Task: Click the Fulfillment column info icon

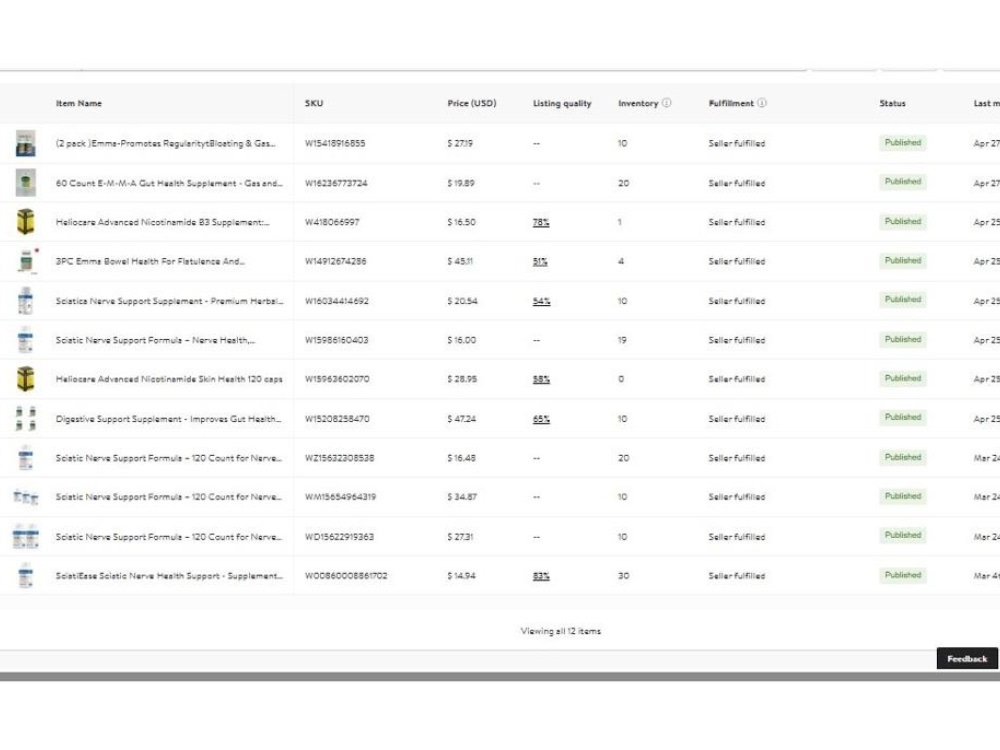Action: tap(762, 103)
